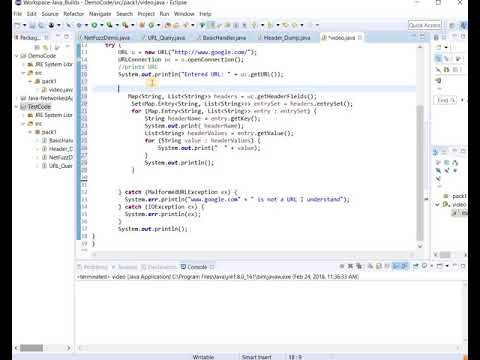Click the Open Console icon
480x360 pixels.
tap(440, 266)
